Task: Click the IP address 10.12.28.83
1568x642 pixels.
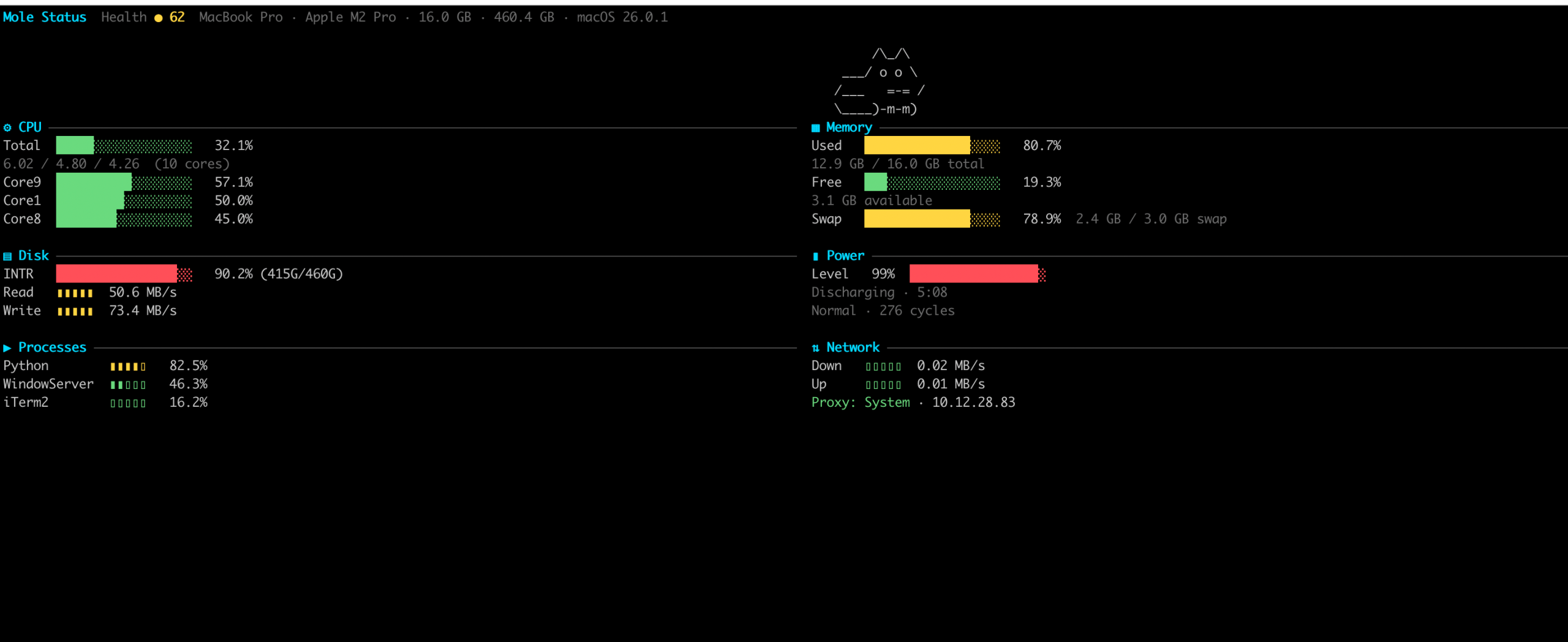Action: 973,402
